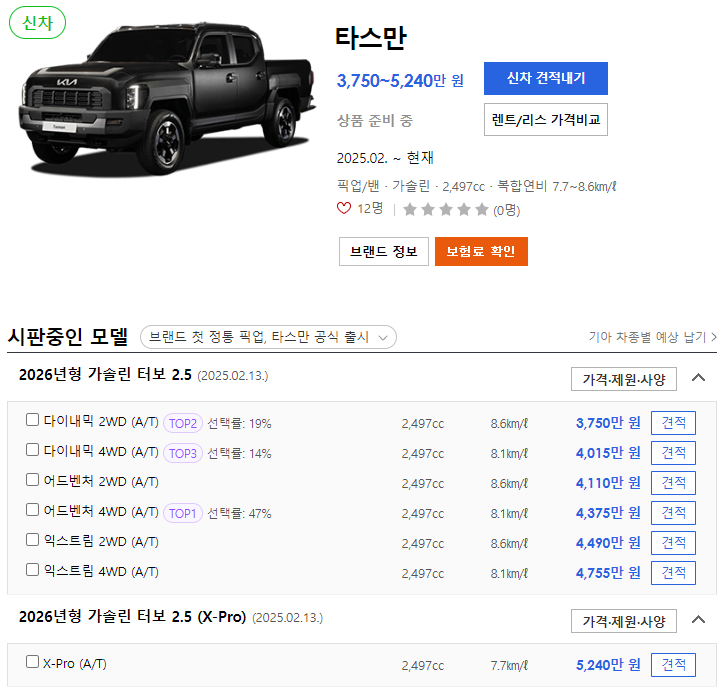Click the TOP1 badge
The height and width of the screenshot is (698, 727).
point(183,513)
